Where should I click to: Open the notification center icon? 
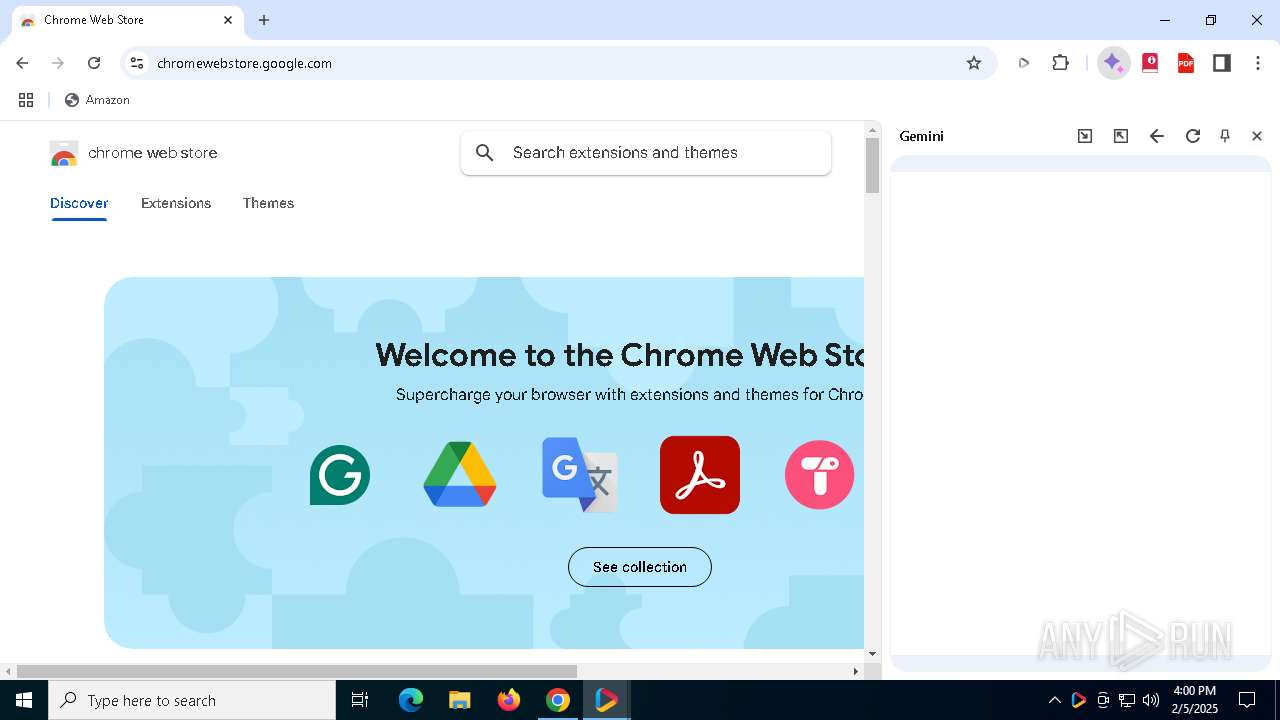point(1247,700)
